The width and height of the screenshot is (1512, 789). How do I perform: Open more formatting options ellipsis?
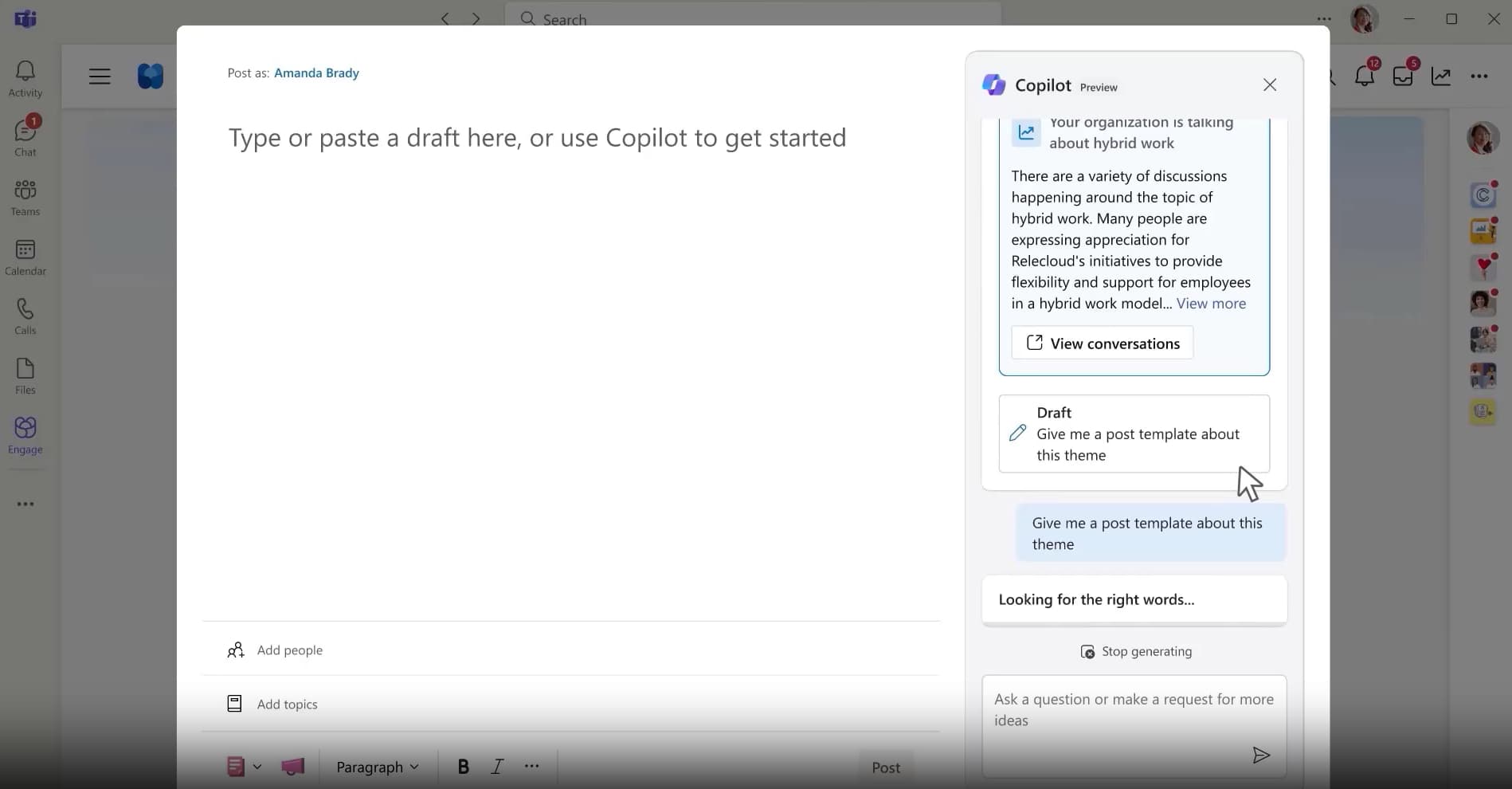click(531, 767)
